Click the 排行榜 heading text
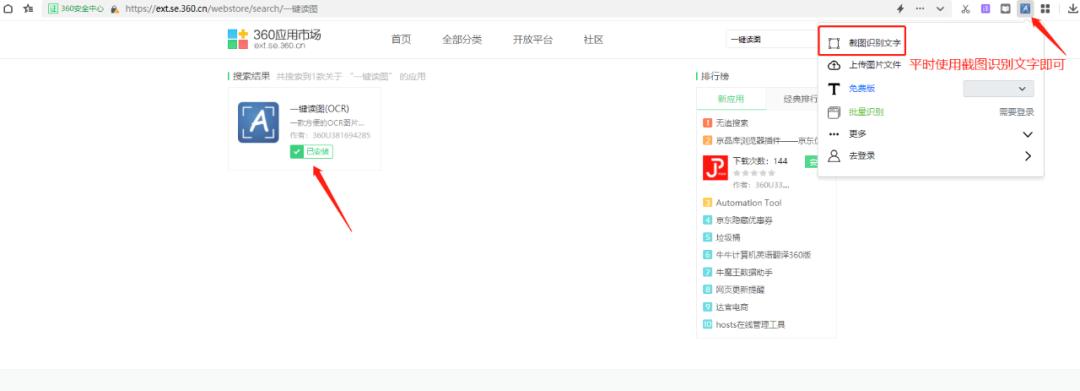The width and height of the screenshot is (1080, 391). 715,76
